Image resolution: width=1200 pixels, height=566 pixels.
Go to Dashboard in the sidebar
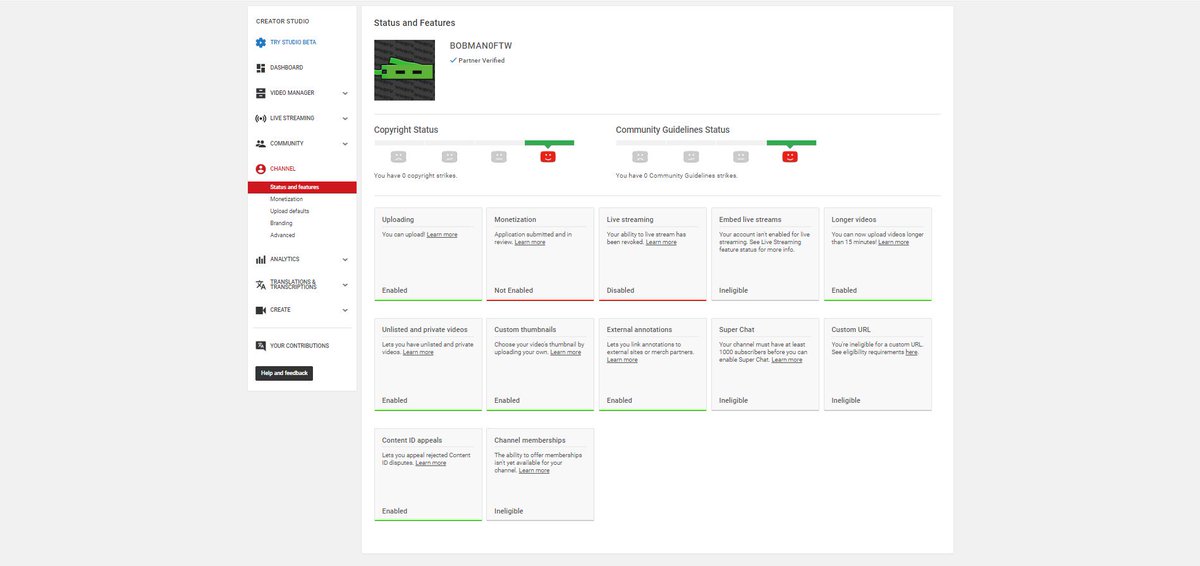coord(286,68)
